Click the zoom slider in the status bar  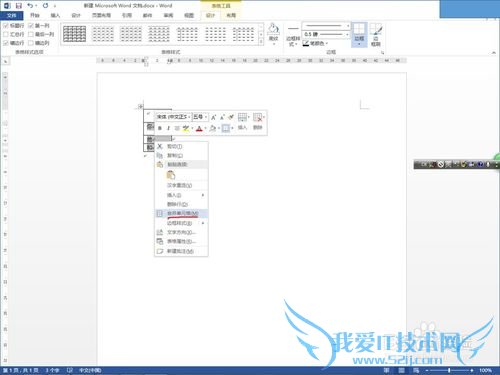pyautogui.click(x=449, y=370)
